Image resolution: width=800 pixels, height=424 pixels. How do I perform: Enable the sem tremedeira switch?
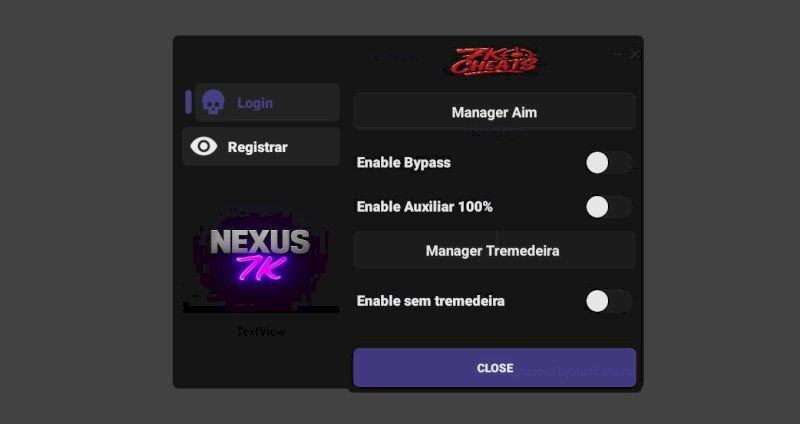[x=609, y=301]
